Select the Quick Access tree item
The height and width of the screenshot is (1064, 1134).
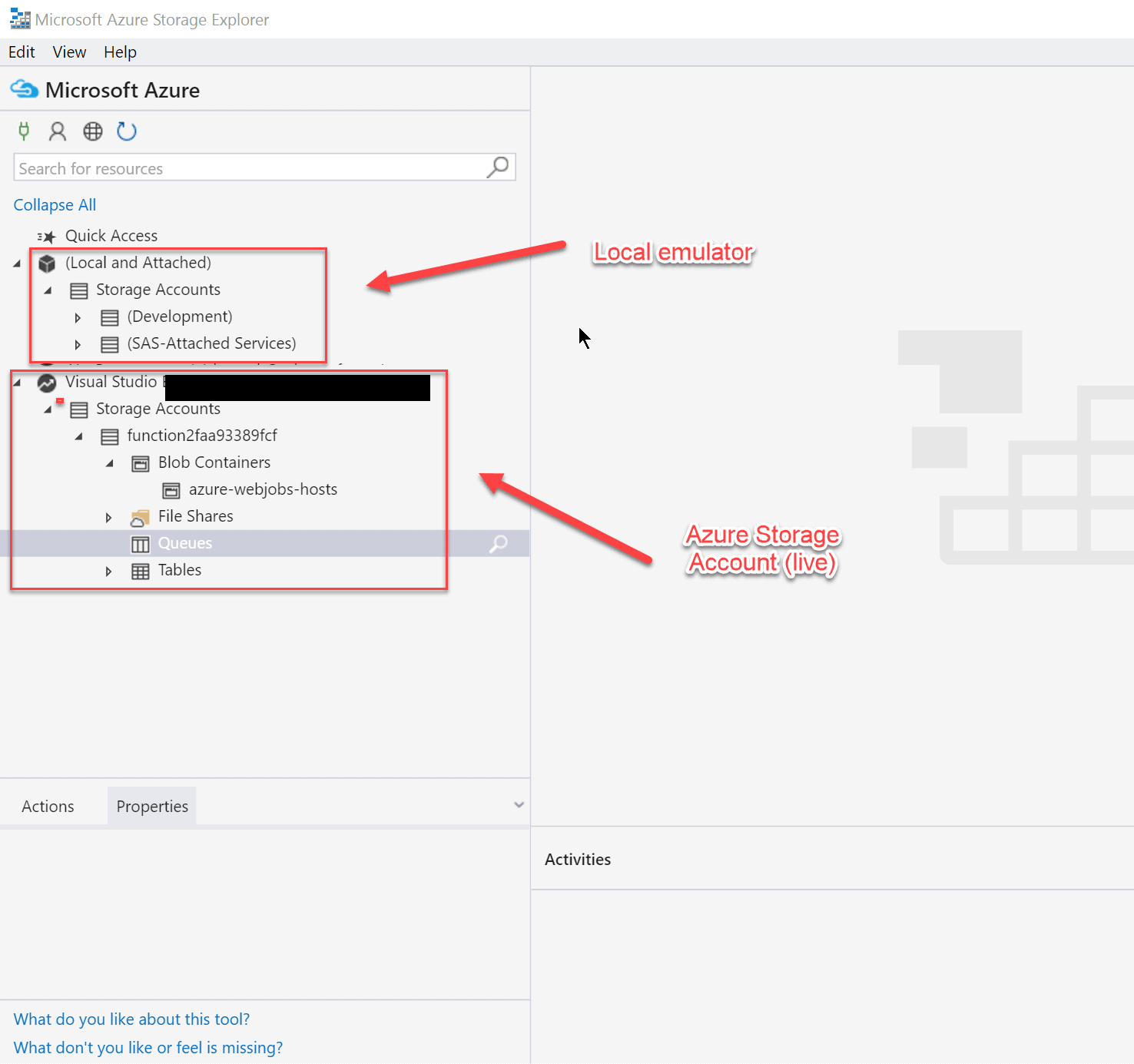coord(111,236)
